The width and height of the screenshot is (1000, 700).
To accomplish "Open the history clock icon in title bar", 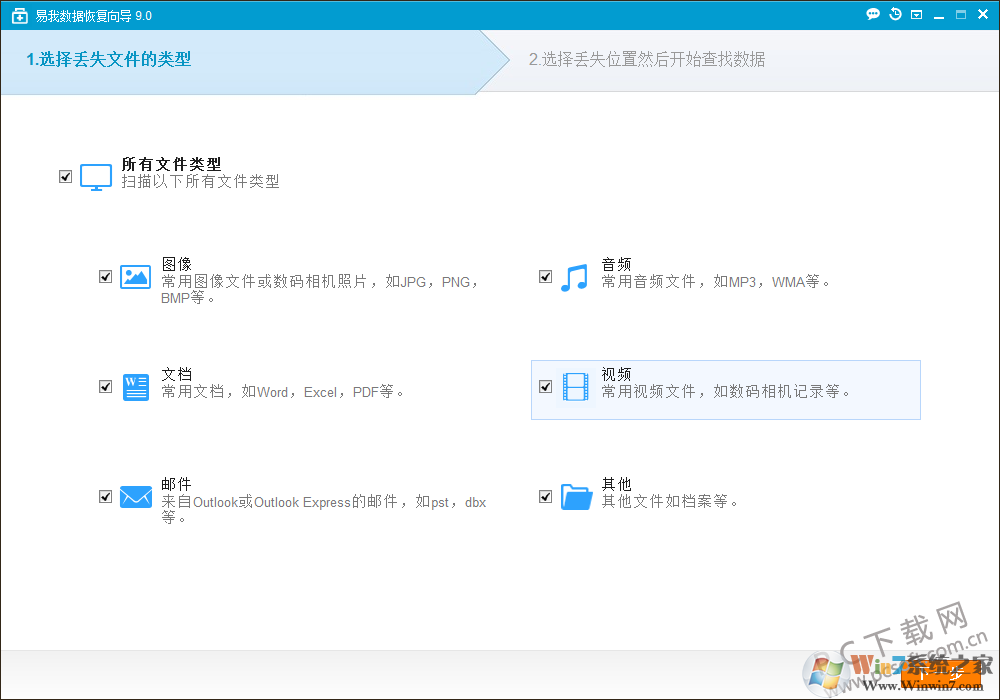I will click(x=895, y=15).
